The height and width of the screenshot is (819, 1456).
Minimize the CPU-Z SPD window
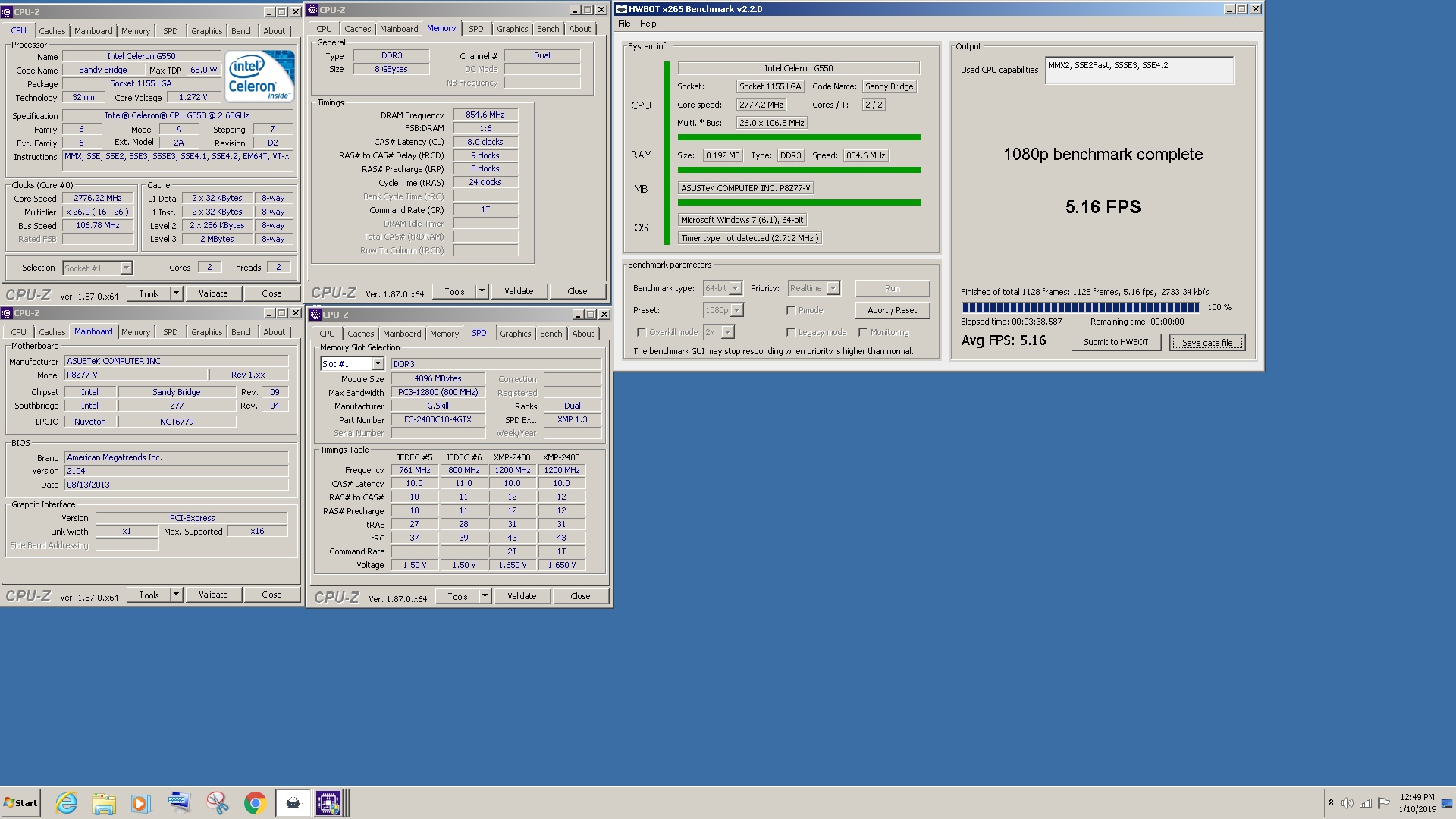(577, 315)
